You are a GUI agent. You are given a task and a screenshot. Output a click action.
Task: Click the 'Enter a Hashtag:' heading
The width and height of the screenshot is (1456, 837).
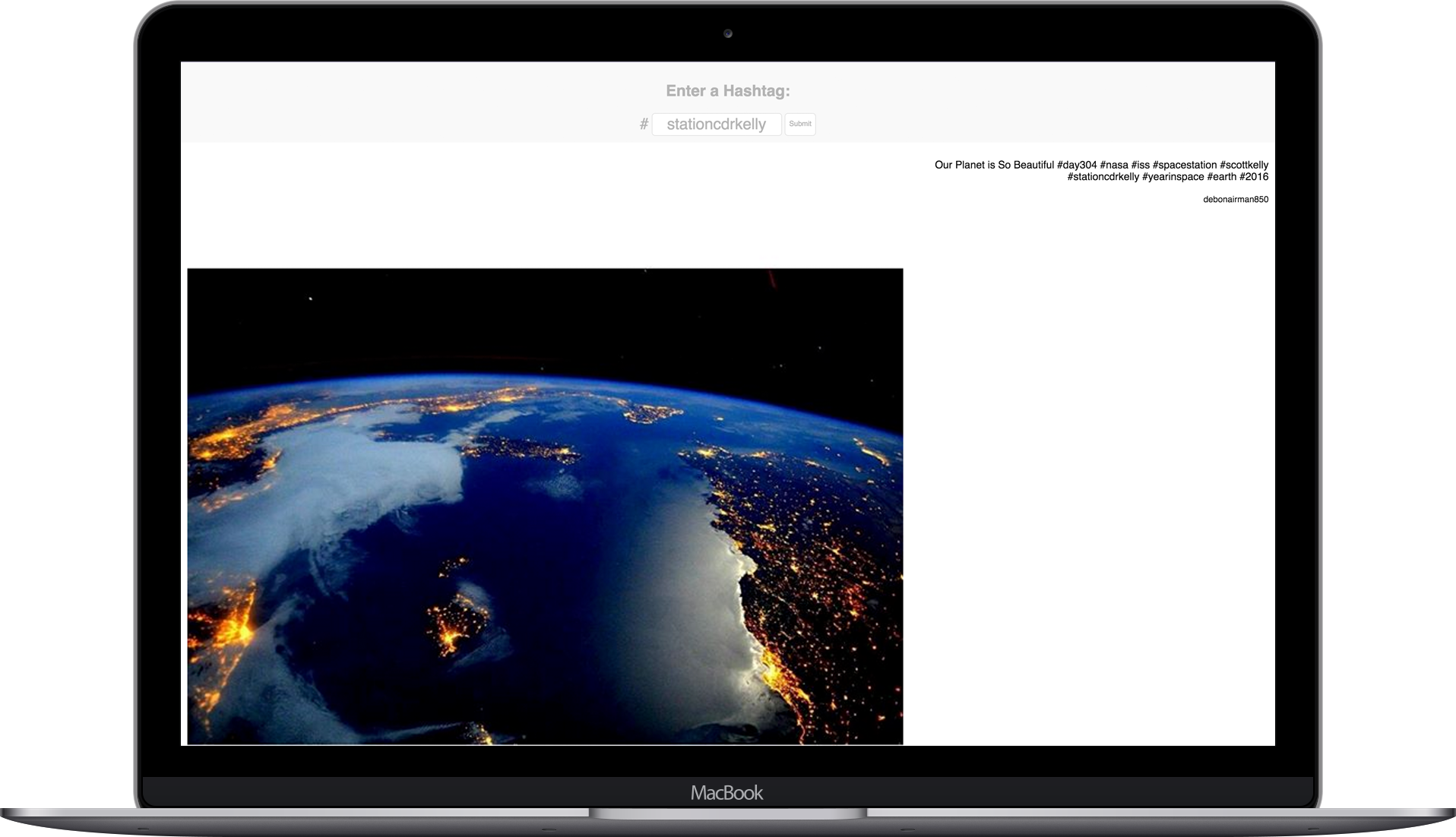[x=728, y=91]
